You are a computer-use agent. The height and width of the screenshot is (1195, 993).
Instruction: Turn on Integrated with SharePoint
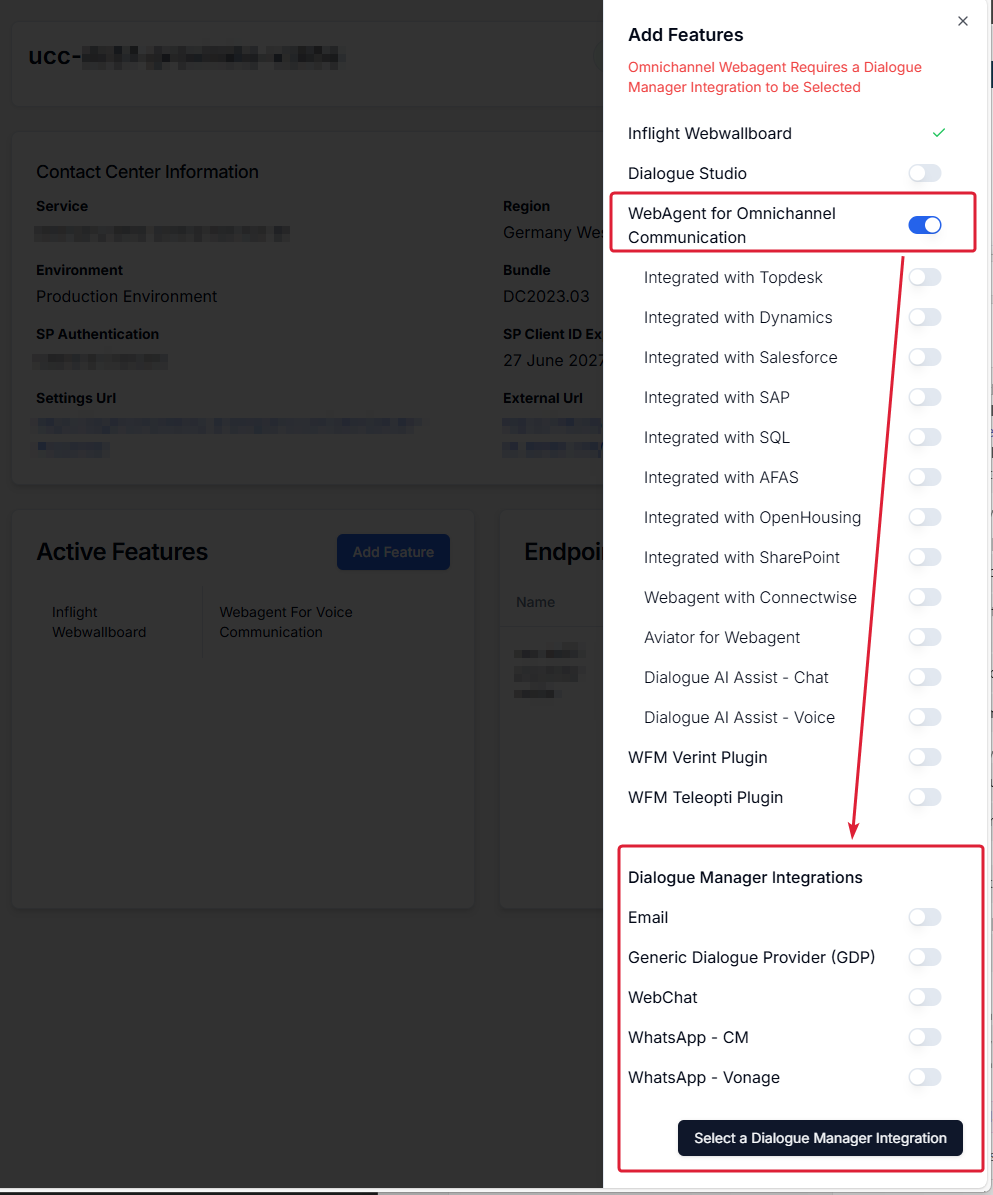click(x=924, y=557)
